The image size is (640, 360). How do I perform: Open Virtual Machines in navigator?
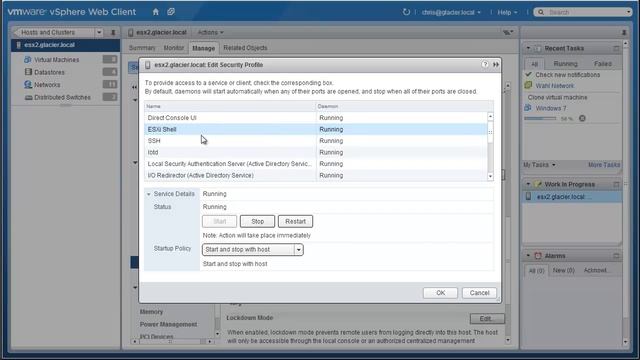pyautogui.click(x=56, y=60)
